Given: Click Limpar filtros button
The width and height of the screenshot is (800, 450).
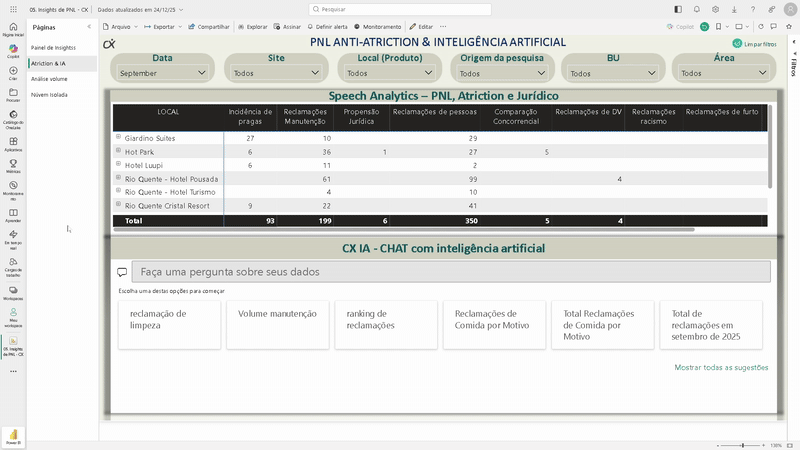Looking at the screenshot, I should pos(755,44).
